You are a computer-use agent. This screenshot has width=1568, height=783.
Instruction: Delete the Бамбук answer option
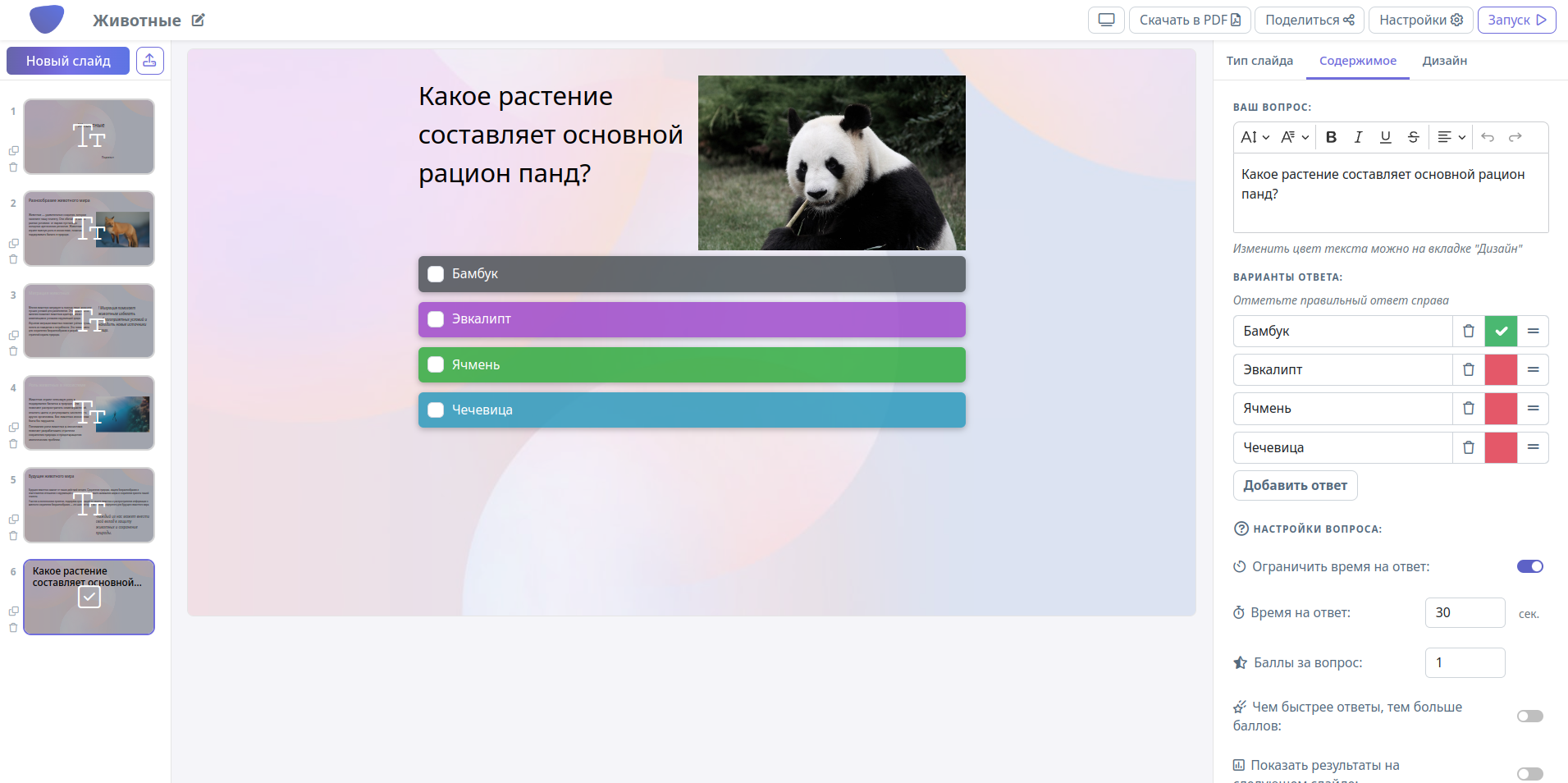pos(1469,331)
